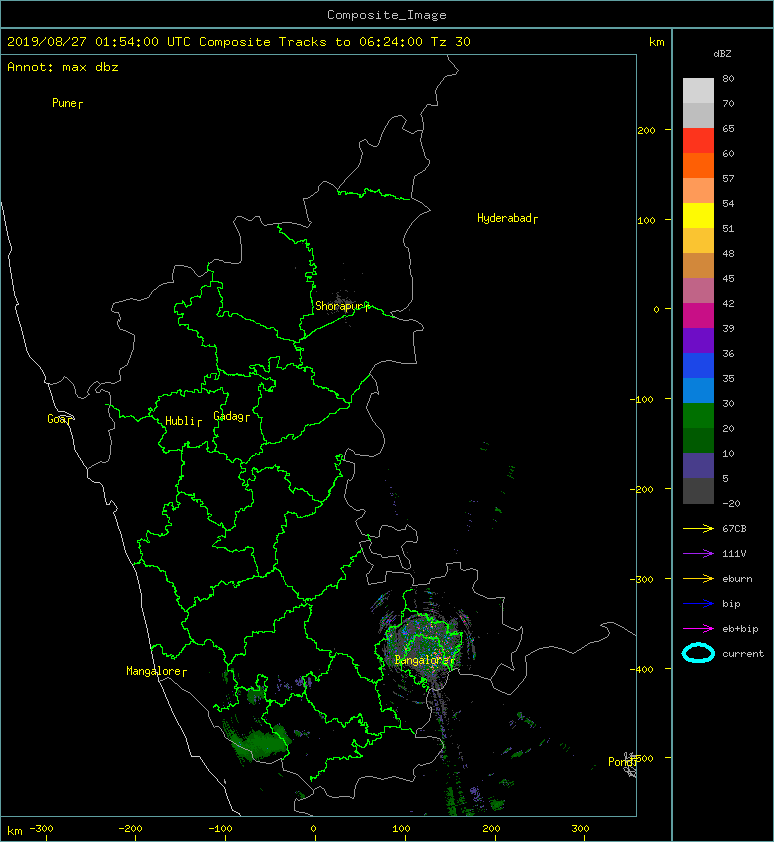This screenshot has height=842, width=774.
Task: Click the km unit label at top right
Action: click(x=656, y=42)
